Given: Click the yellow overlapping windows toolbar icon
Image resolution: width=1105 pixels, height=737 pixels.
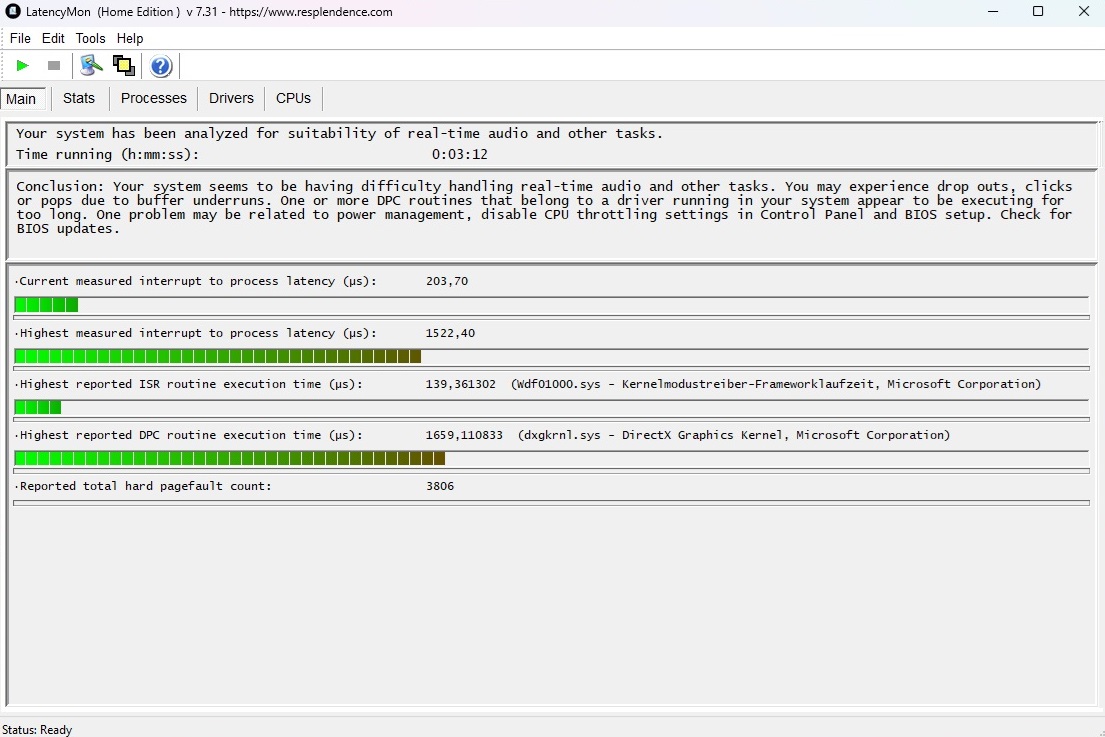Looking at the screenshot, I should [x=124, y=66].
